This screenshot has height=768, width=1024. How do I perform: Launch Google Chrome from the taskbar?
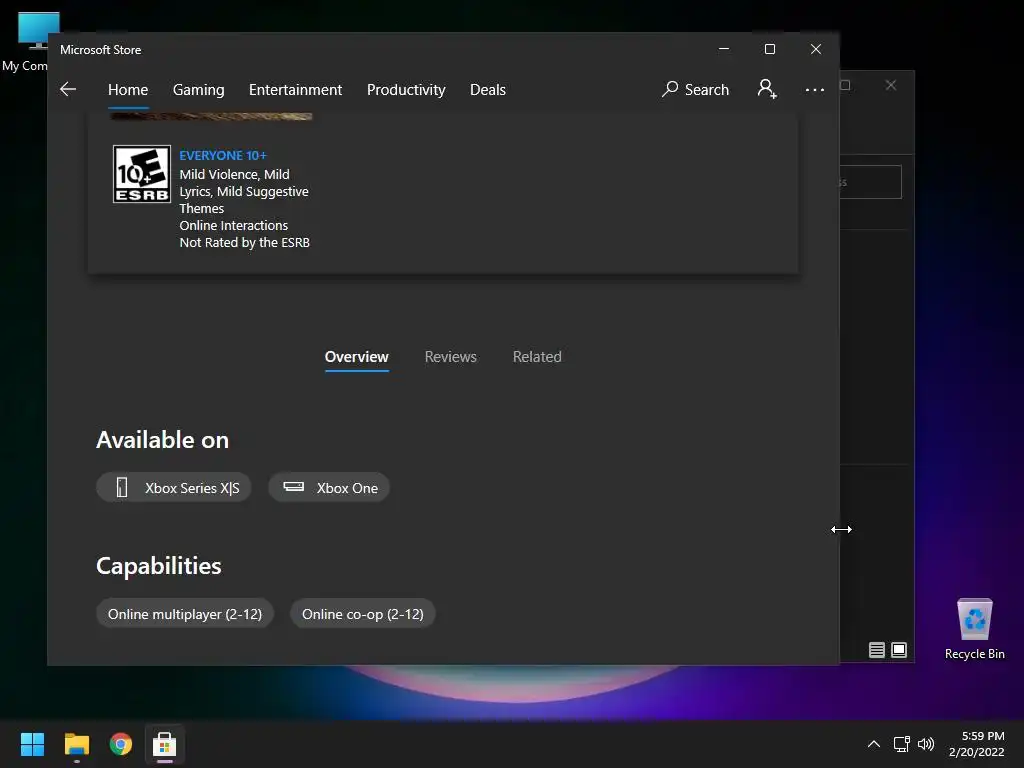121,744
